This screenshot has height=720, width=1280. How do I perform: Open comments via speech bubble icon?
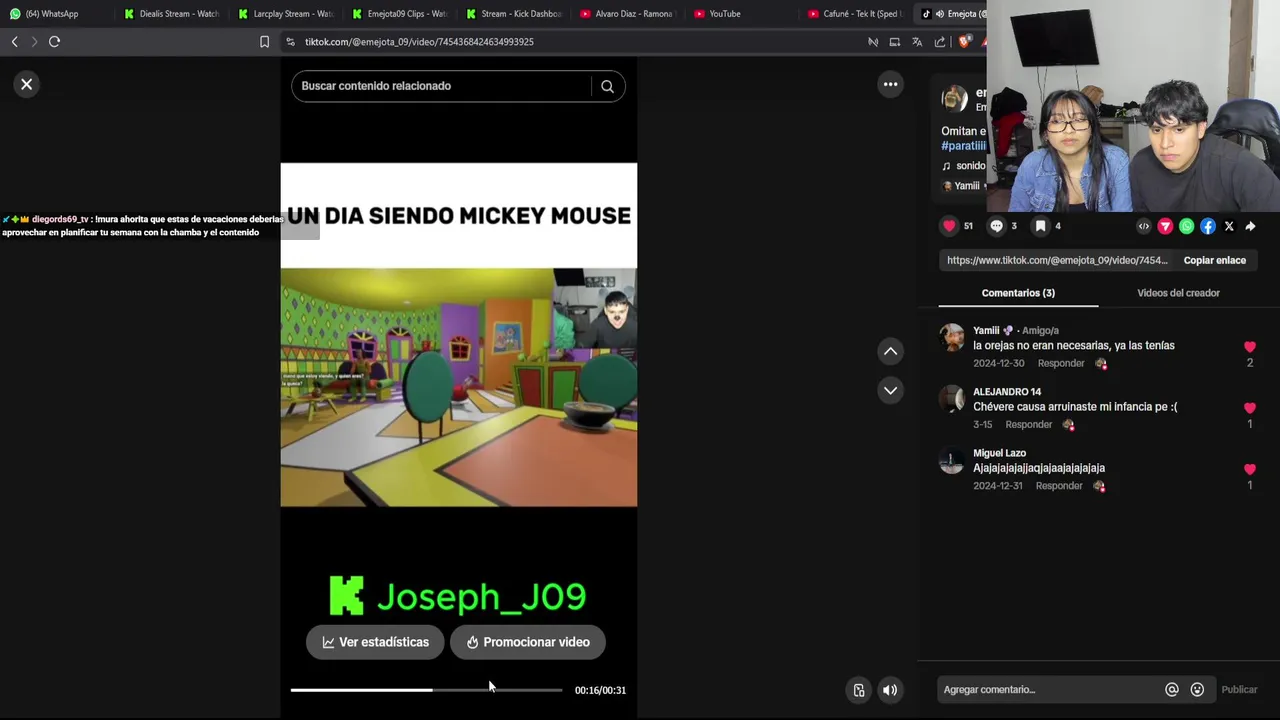(996, 226)
